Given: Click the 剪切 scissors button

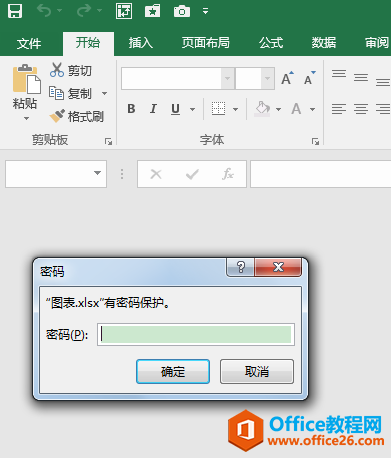Looking at the screenshot, I should pyautogui.click(x=71, y=70).
